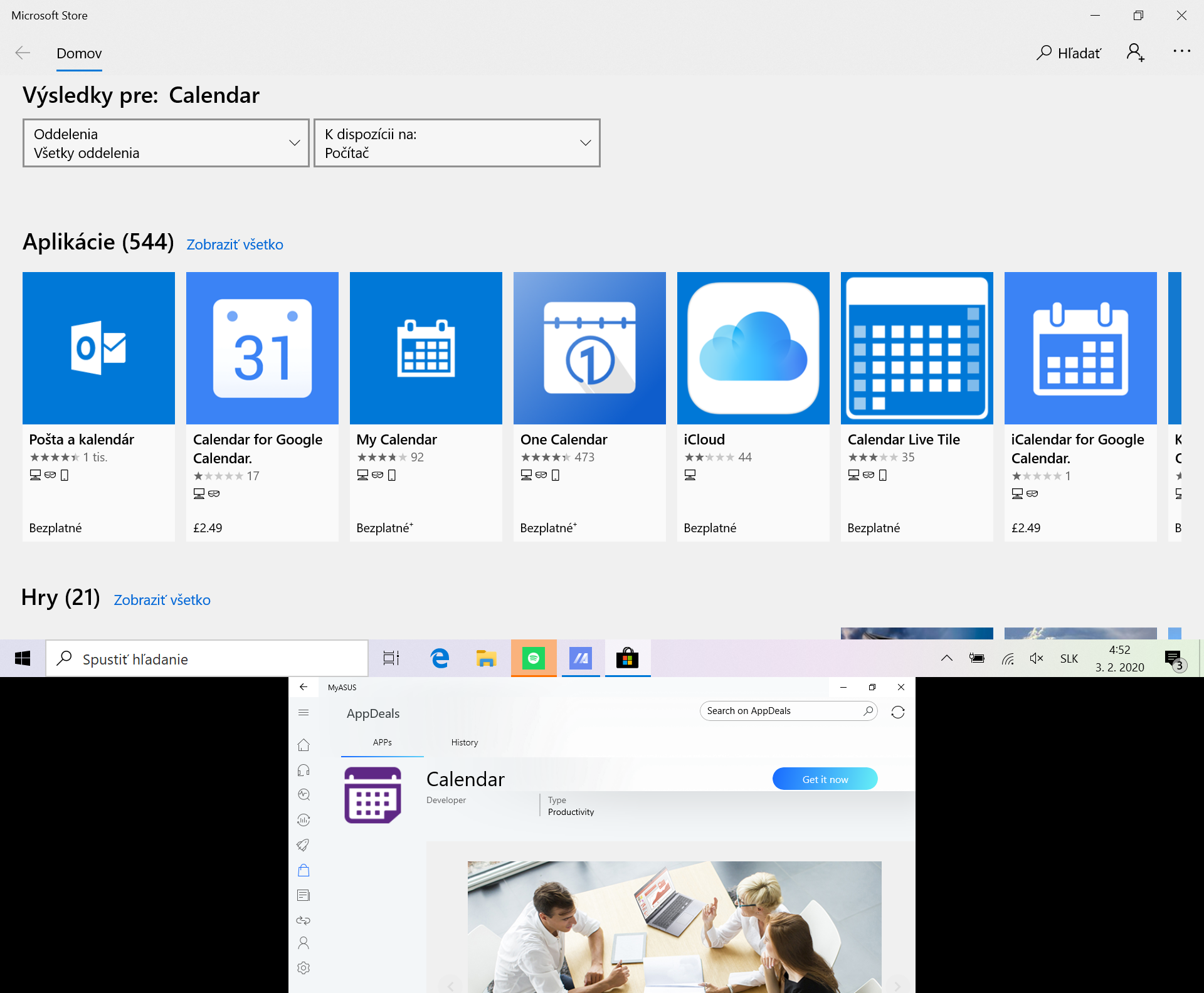Open battery status tray icon
Viewport: 1204px width, 993px height.
[x=977, y=658]
